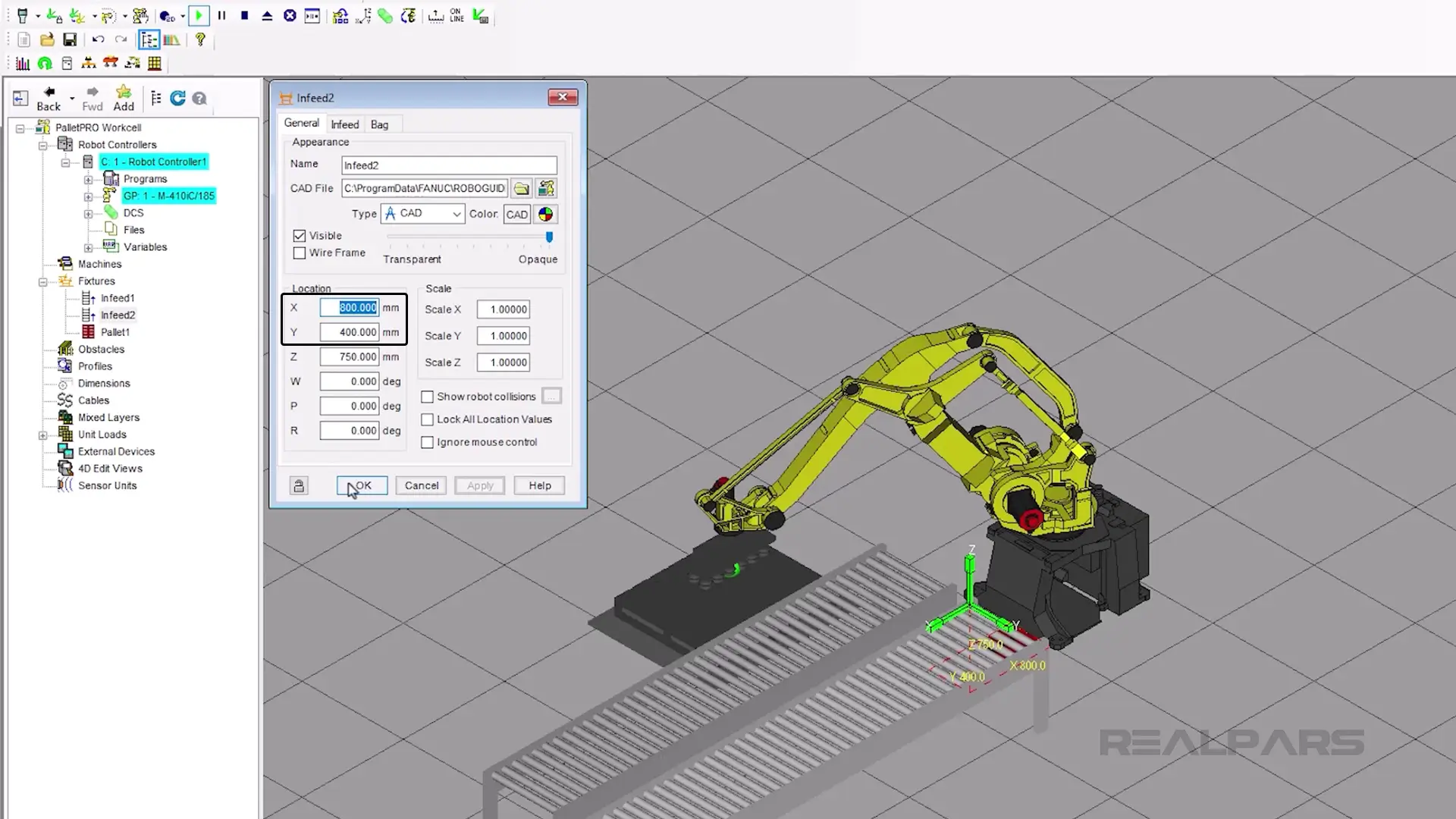Viewport: 1456px width, 819px height.
Task: Click the books library toolbar icon
Action: [x=172, y=39]
